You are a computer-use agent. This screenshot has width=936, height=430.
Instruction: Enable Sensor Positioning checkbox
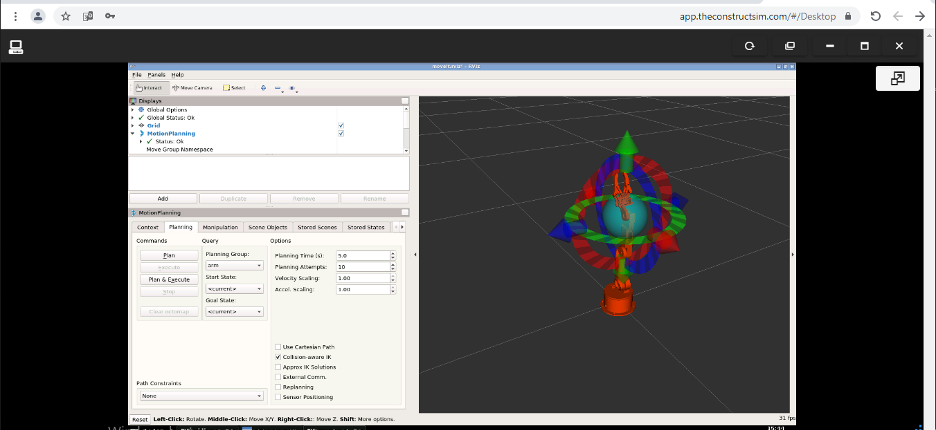tap(278, 397)
